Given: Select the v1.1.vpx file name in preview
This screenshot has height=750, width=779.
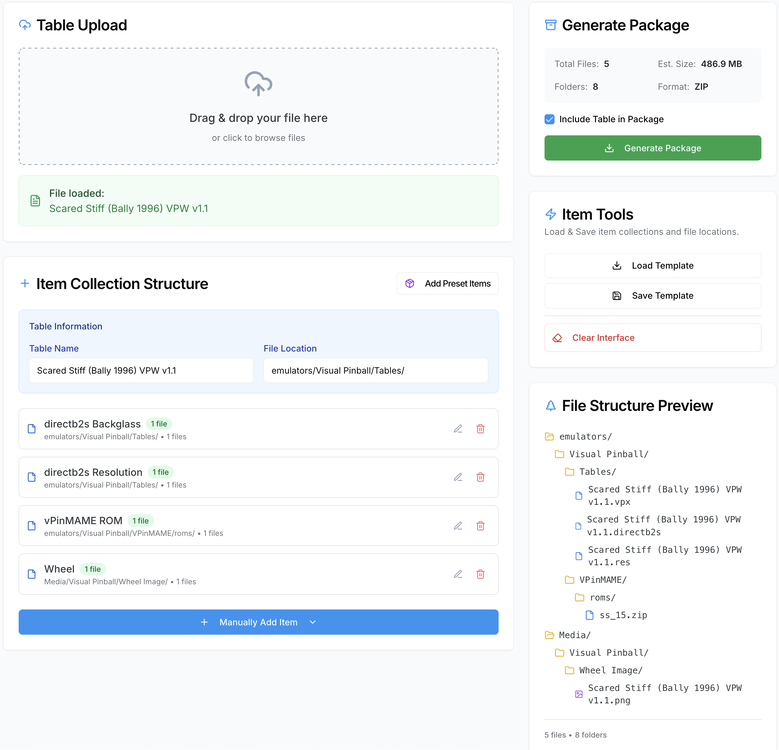Looking at the screenshot, I should click(665, 495).
